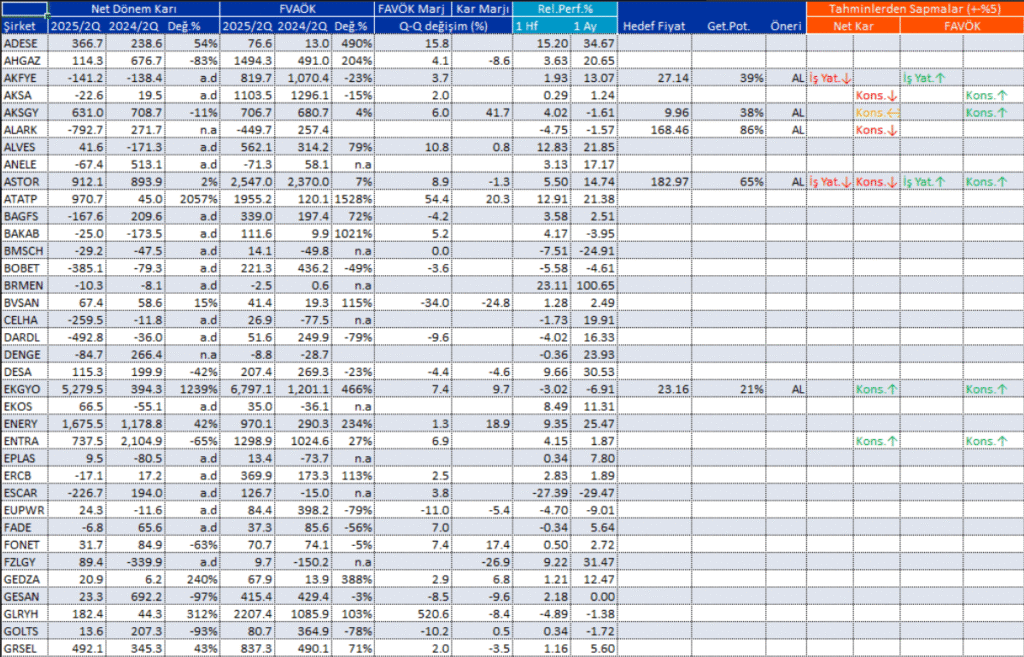
Task: Click the green İş Yat up arrow for ASTOR
Action: point(924,182)
